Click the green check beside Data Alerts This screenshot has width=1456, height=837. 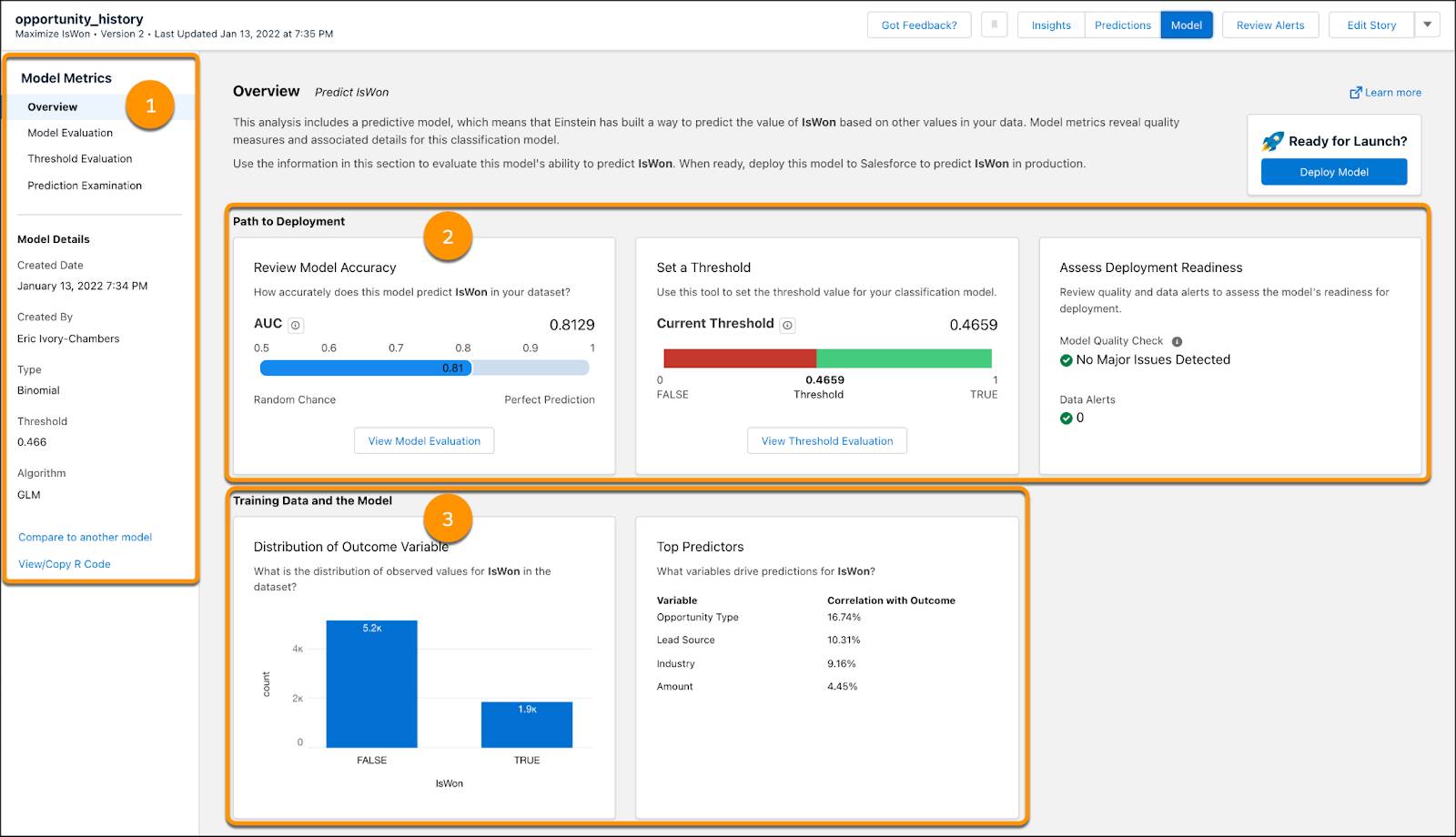click(1067, 418)
